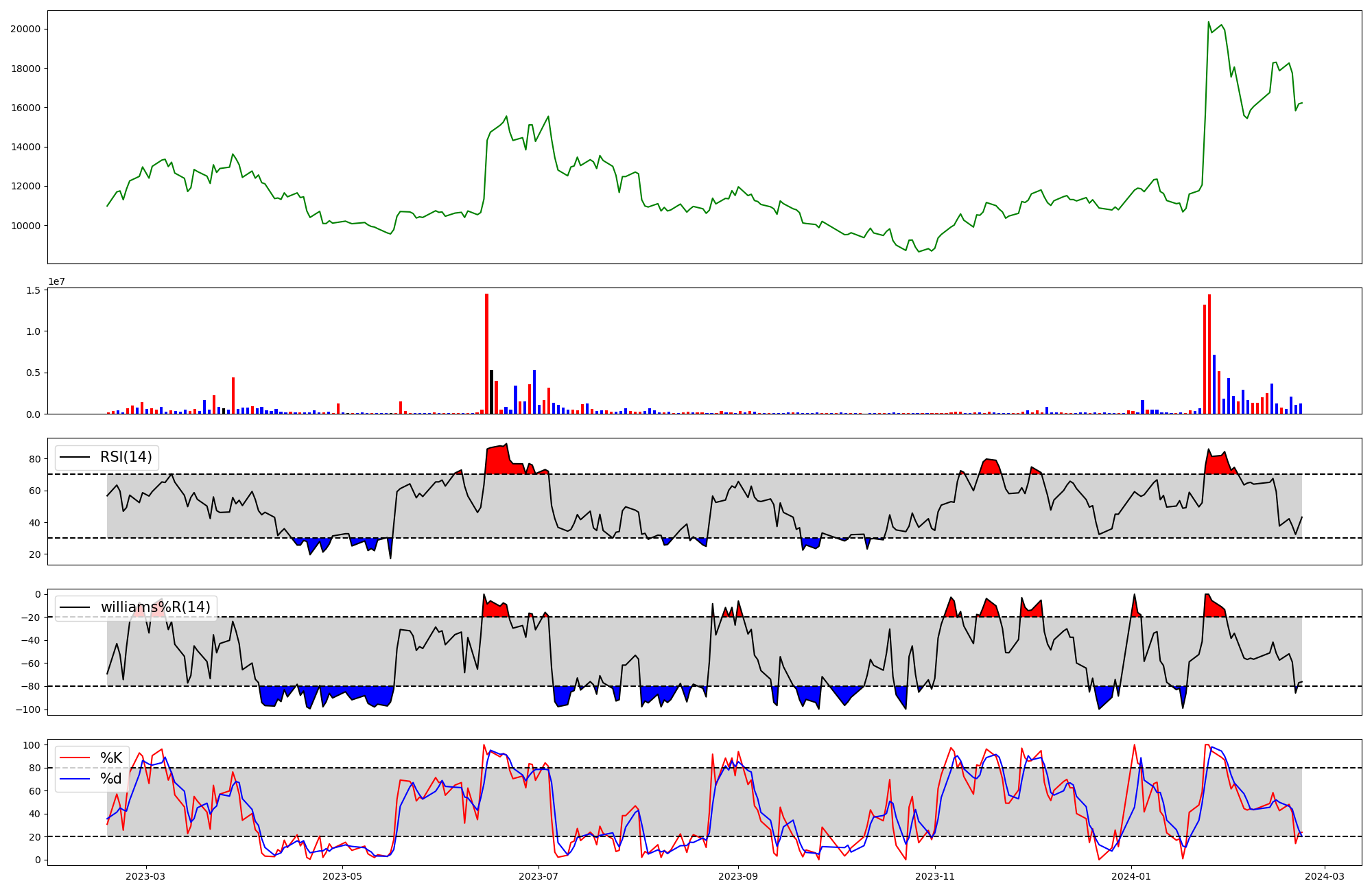Click the 1.5 tick on the volume axis
1372x892 pixels.
point(33,290)
